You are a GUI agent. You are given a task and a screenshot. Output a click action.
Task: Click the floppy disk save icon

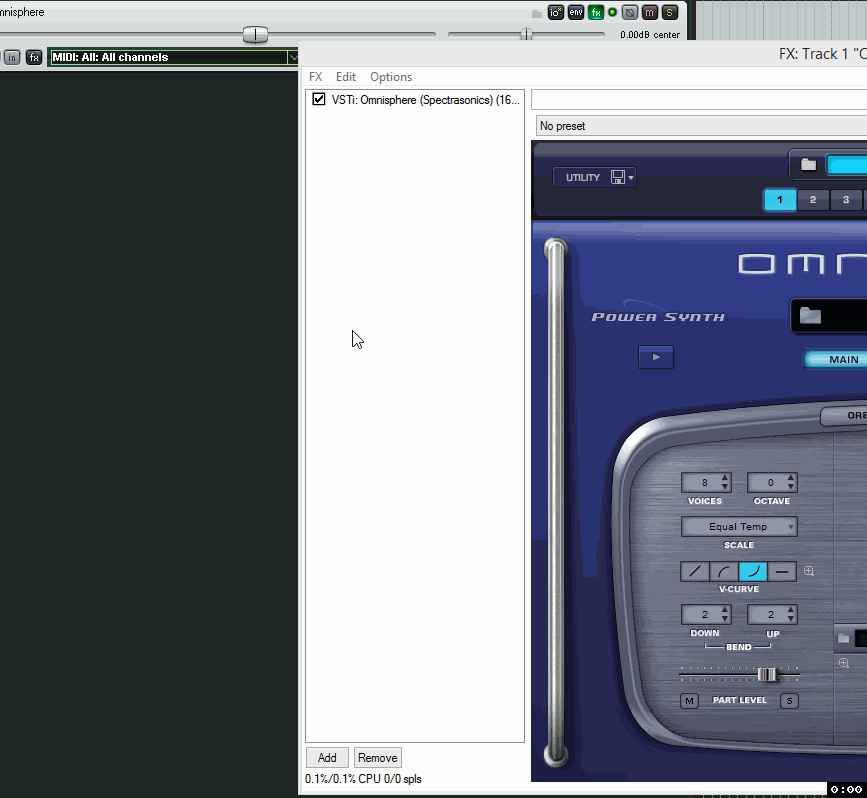point(618,177)
